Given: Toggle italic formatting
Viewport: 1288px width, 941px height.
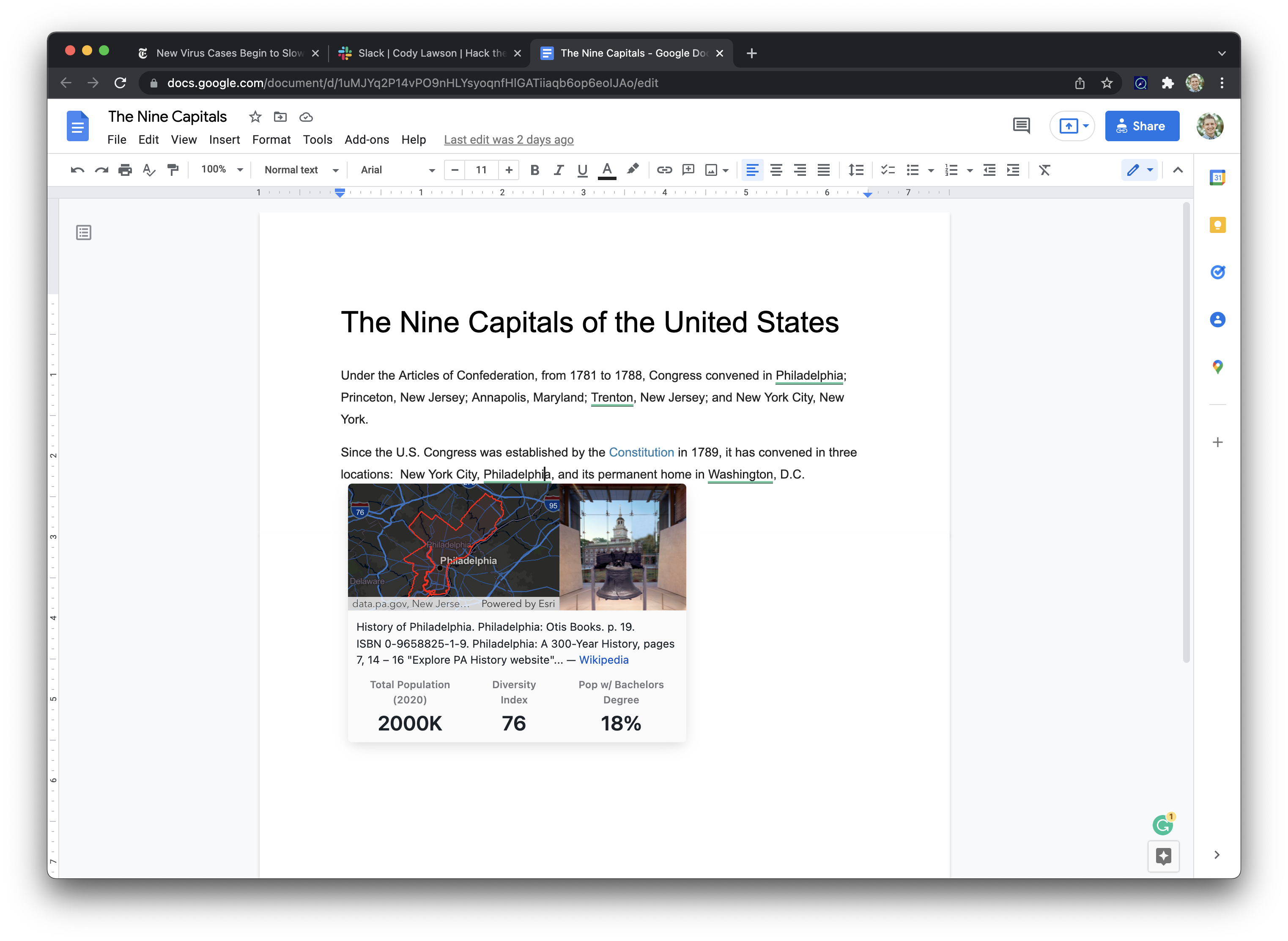Looking at the screenshot, I should point(558,170).
